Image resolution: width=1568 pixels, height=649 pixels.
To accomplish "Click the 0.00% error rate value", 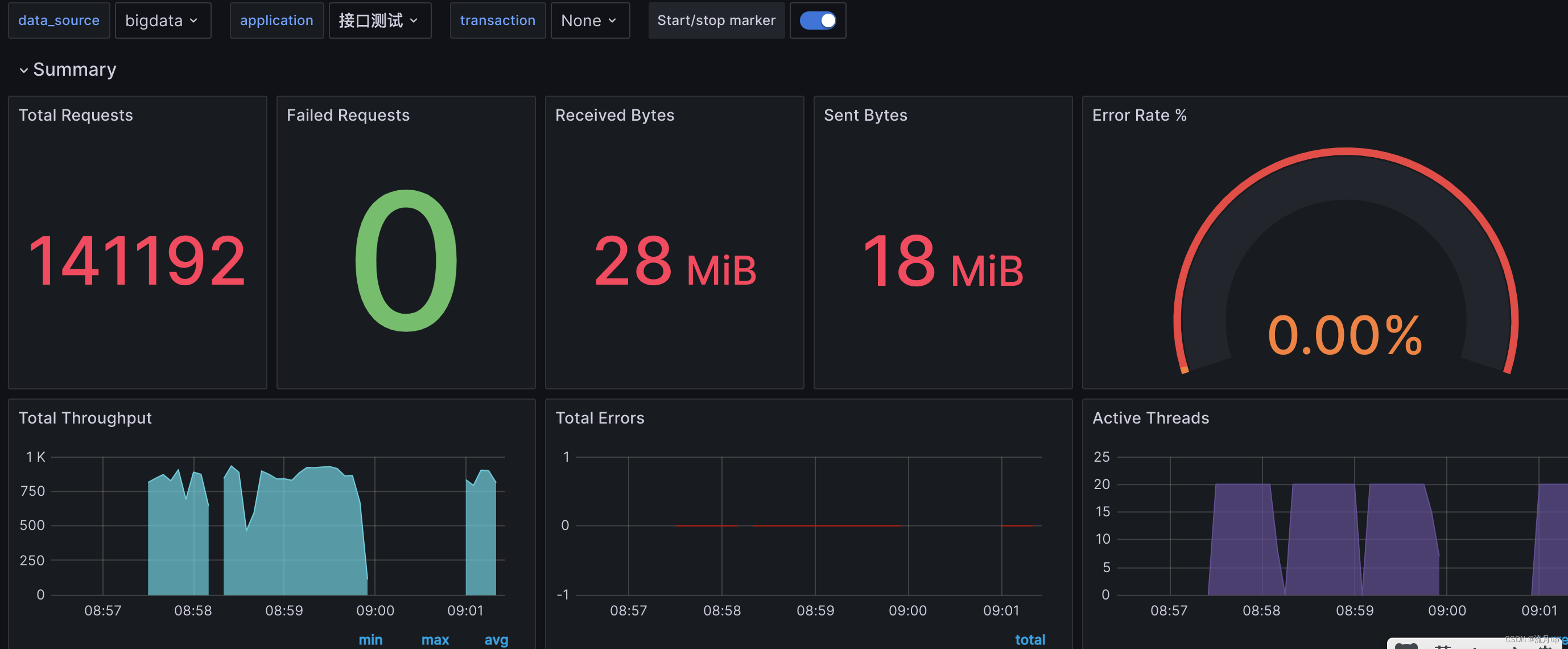I will point(1344,334).
